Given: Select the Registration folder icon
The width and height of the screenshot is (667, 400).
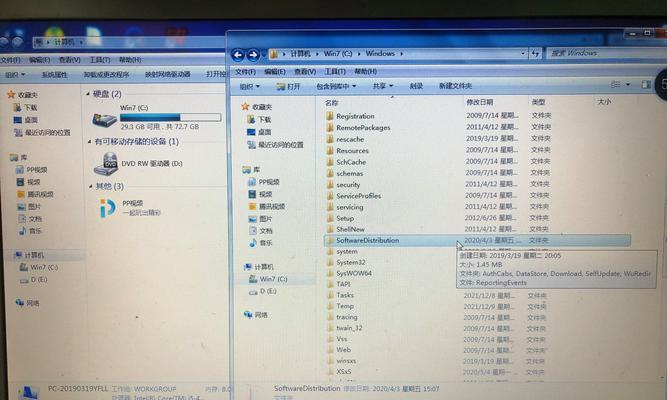Looking at the screenshot, I should (330, 116).
